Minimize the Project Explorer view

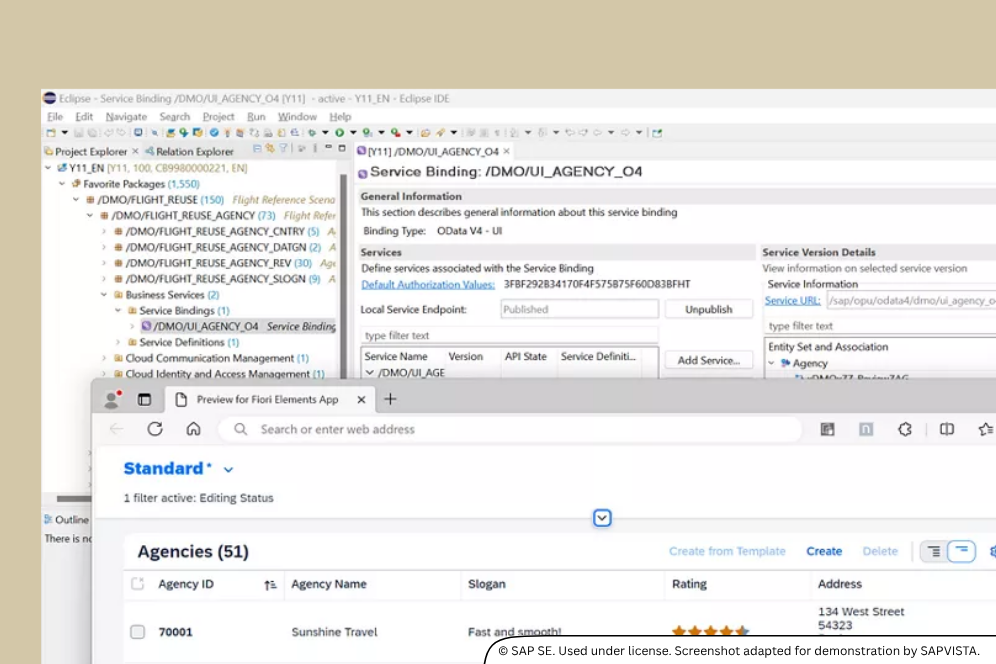point(328,148)
